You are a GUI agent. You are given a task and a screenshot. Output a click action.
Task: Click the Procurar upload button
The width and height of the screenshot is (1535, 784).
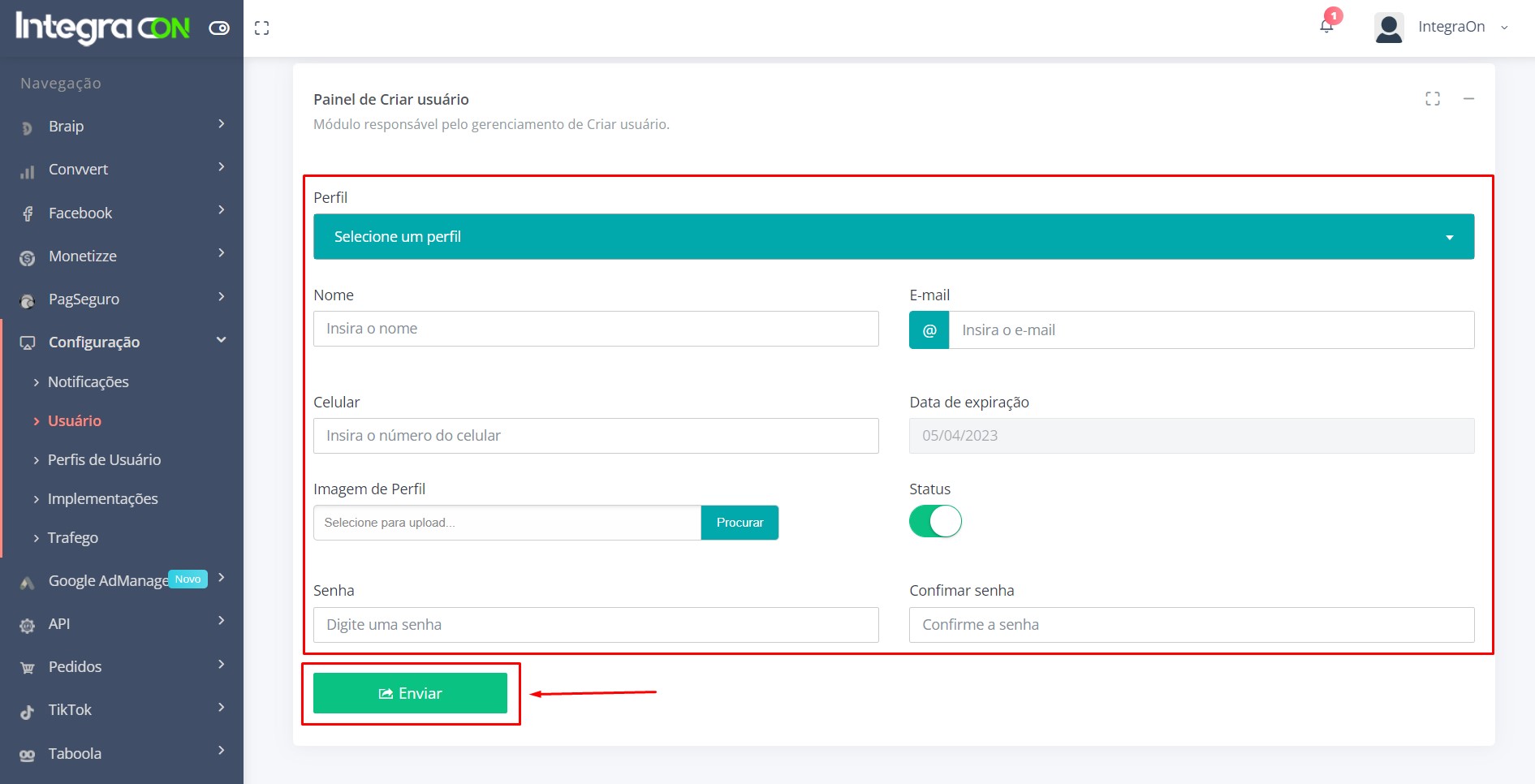(739, 523)
